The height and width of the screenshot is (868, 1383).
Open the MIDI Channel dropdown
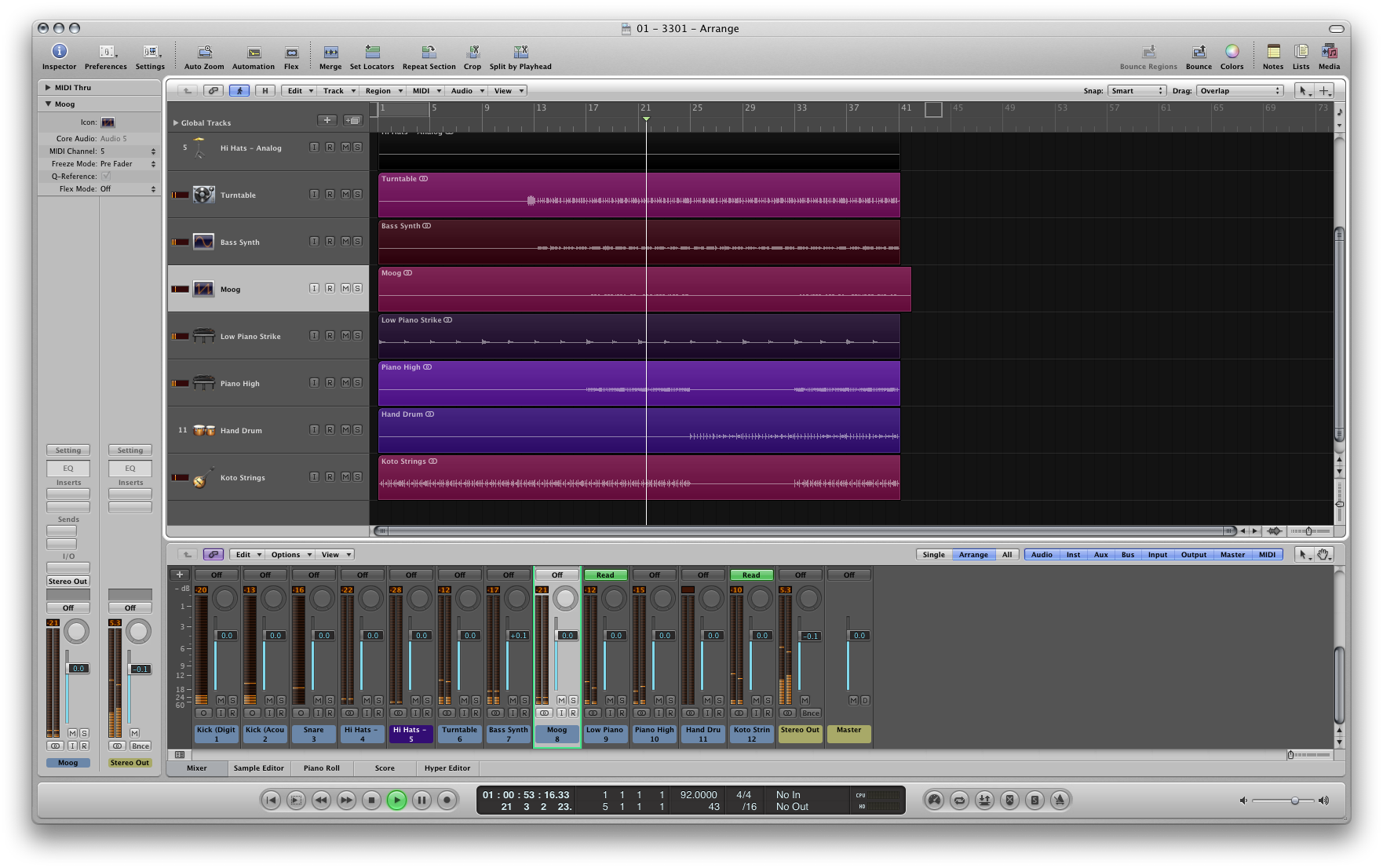coord(128,151)
